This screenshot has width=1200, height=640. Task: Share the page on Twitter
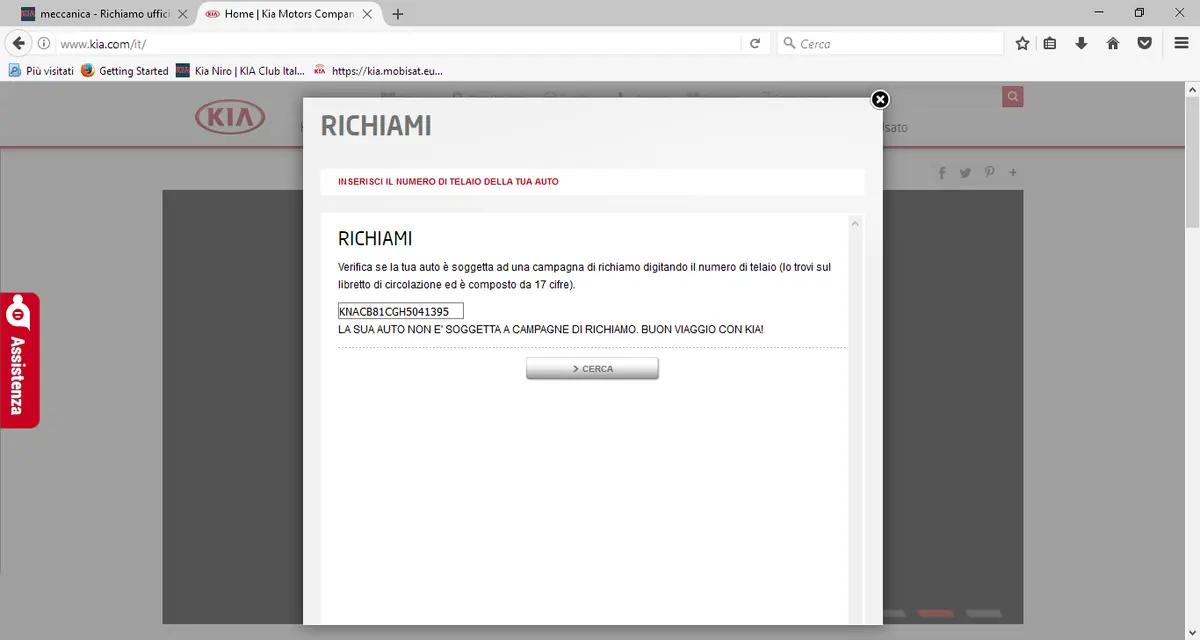pos(965,173)
